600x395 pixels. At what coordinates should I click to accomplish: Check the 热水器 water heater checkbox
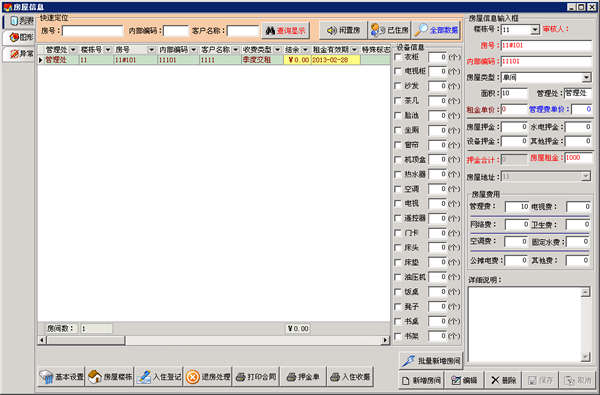398,174
